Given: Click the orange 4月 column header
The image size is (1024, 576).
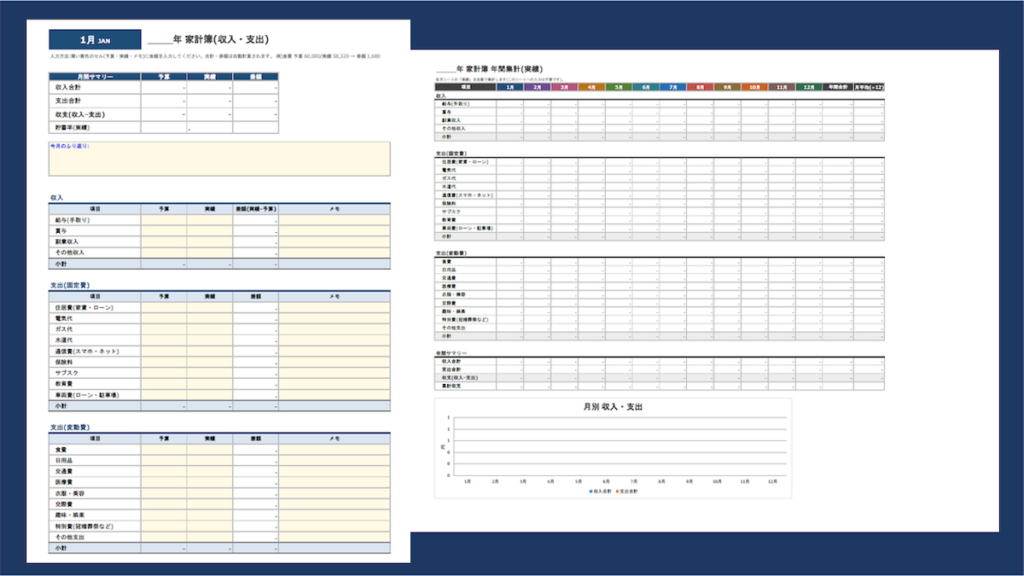Looking at the screenshot, I should point(591,87).
